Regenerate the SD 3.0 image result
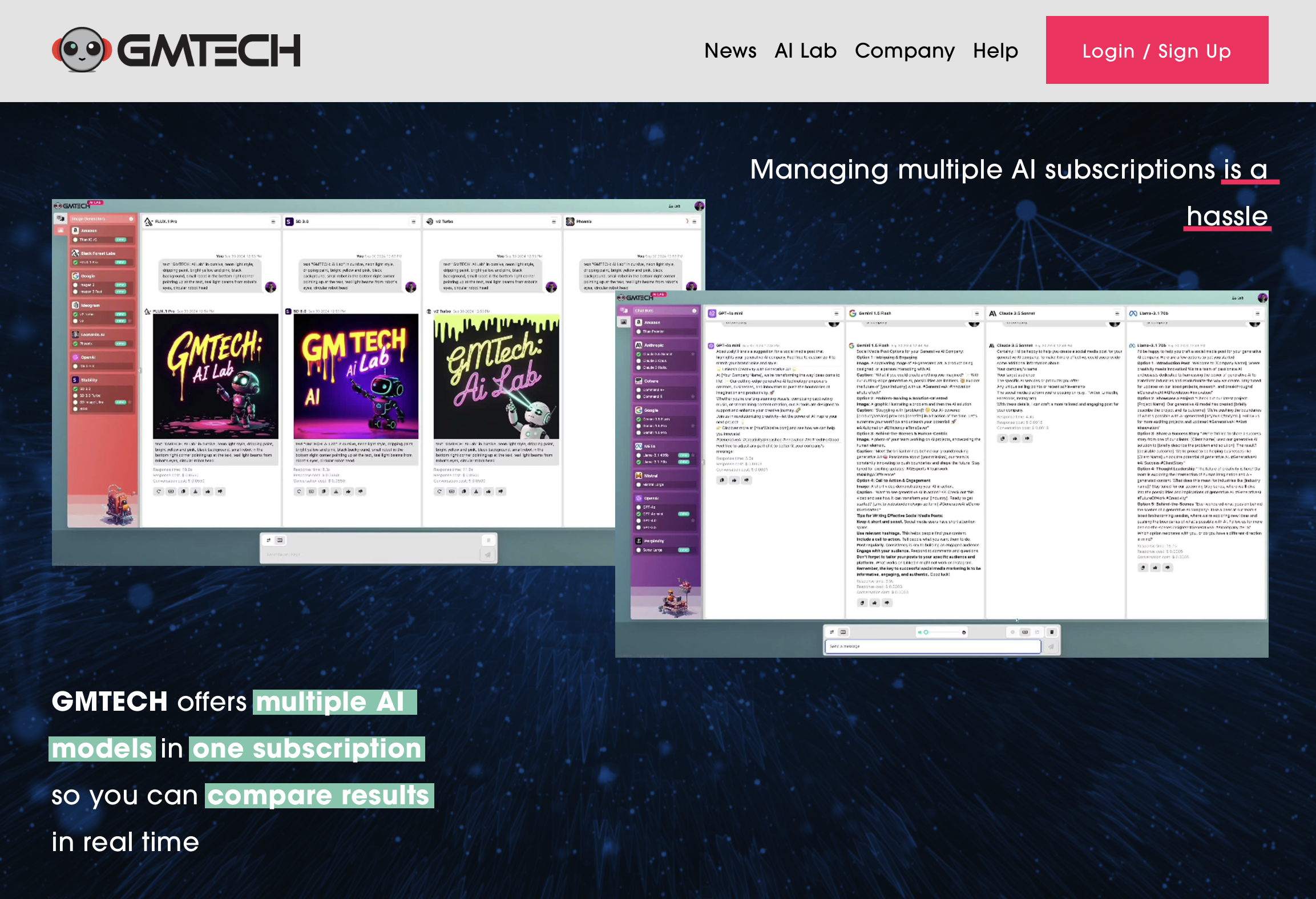The height and width of the screenshot is (899, 1316). point(298,491)
